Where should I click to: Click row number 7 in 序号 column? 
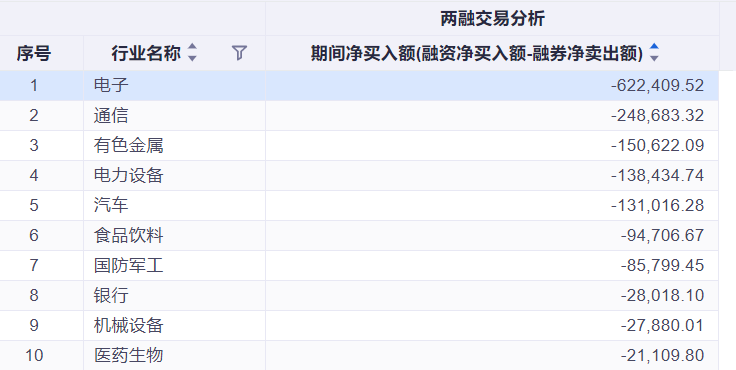click(34, 265)
